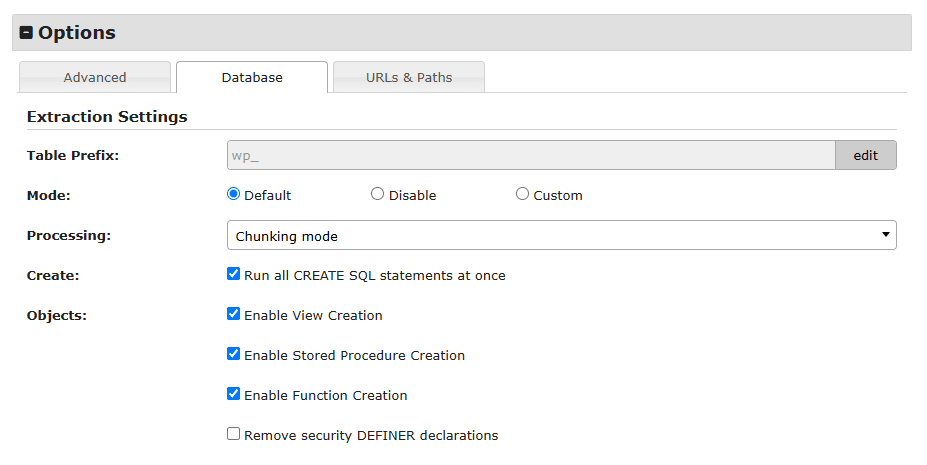Viewport: 927px width, 465px height.
Task: Collapse the Options panel using minus icon
Action: click(27, 33)
